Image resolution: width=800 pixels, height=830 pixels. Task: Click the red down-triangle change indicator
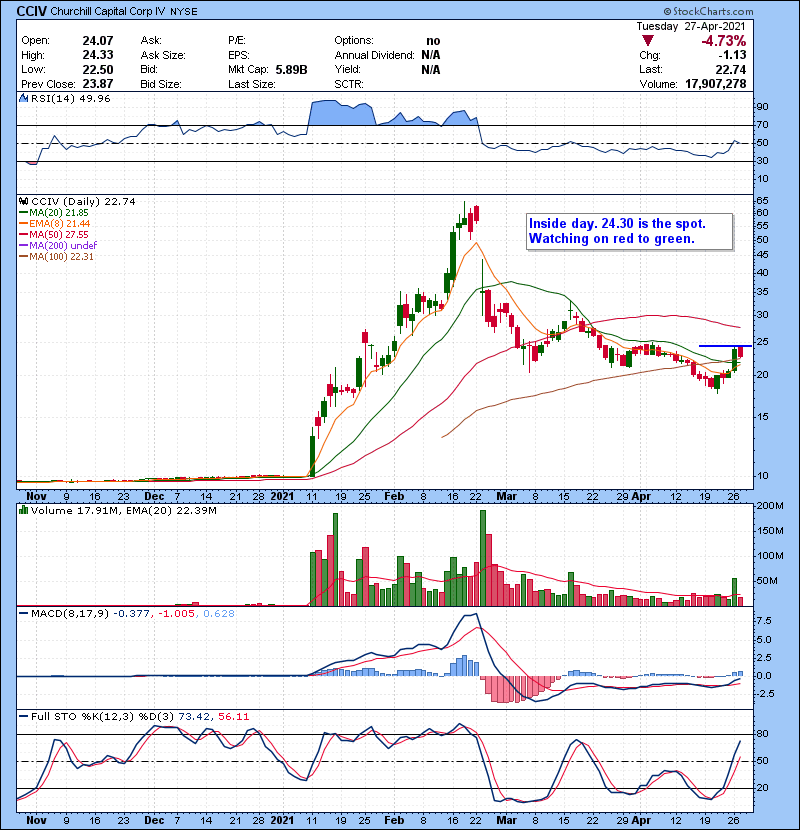click(x=648, y=41)
